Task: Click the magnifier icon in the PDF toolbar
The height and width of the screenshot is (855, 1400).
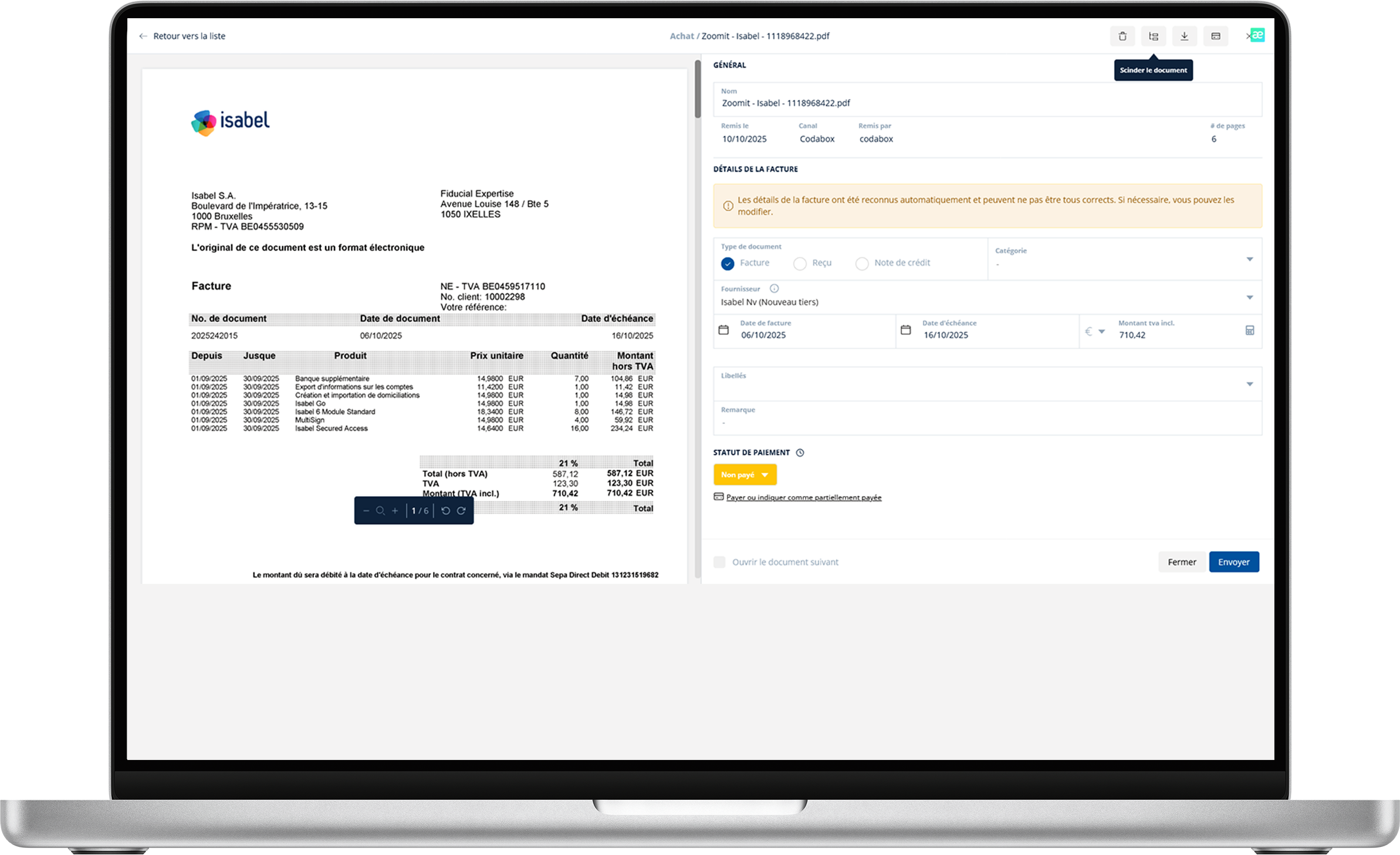Action: tap(380, 511)
